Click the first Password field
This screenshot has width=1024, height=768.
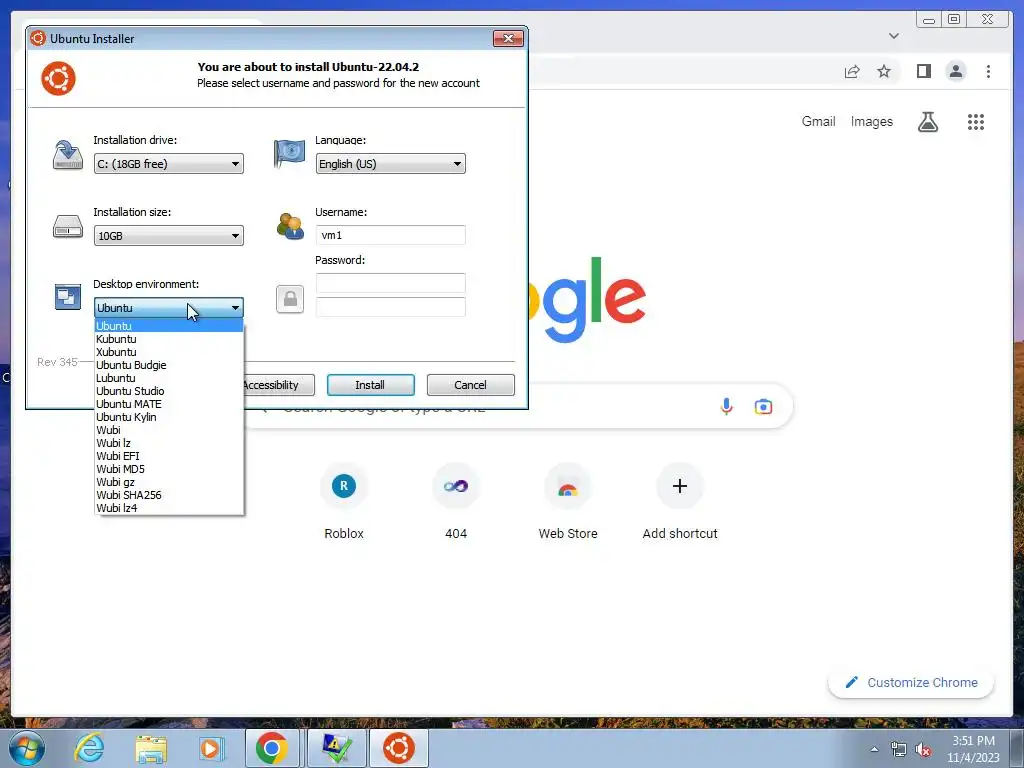(x=391, y=283)
